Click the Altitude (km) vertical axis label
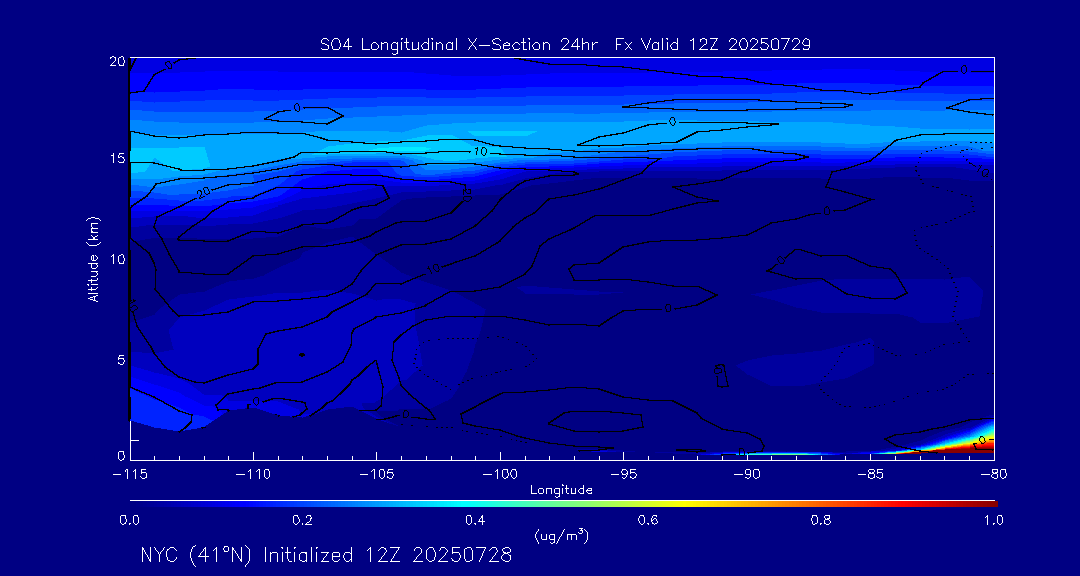This screenshot has width=1080, height=576. coord(93,259)
